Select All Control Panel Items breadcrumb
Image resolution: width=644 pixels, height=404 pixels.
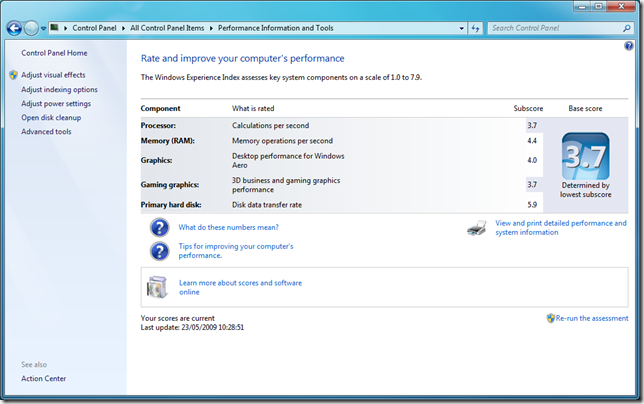(167, 28)
